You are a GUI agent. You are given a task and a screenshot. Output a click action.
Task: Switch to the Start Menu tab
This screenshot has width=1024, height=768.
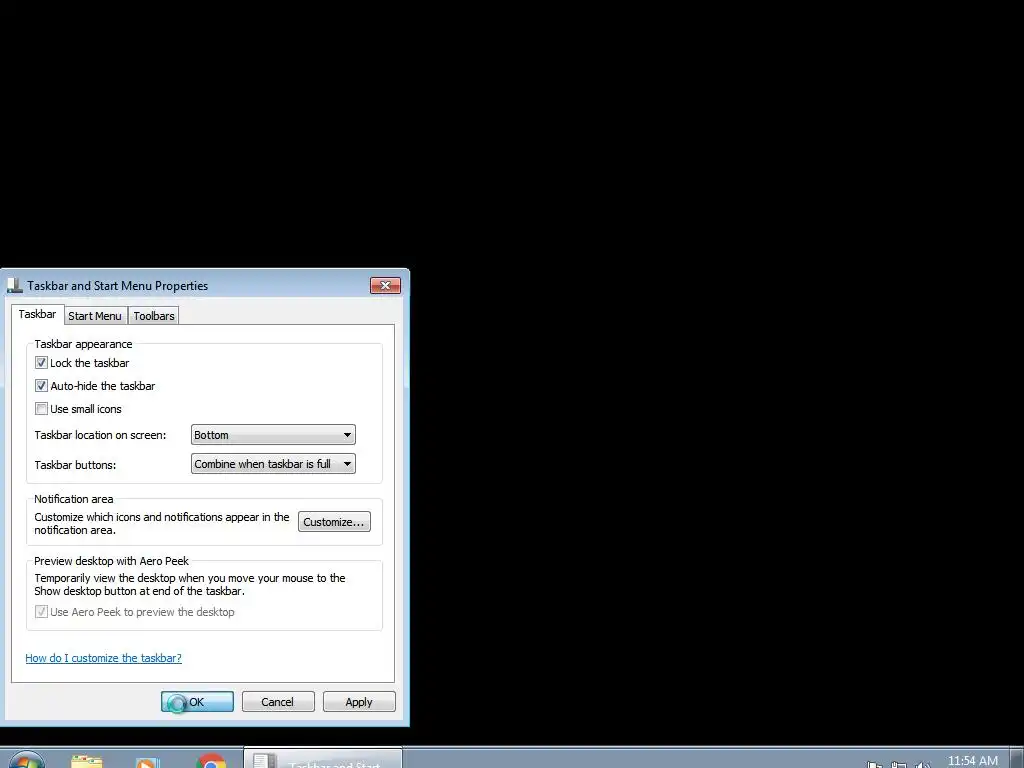coord(95,316)
